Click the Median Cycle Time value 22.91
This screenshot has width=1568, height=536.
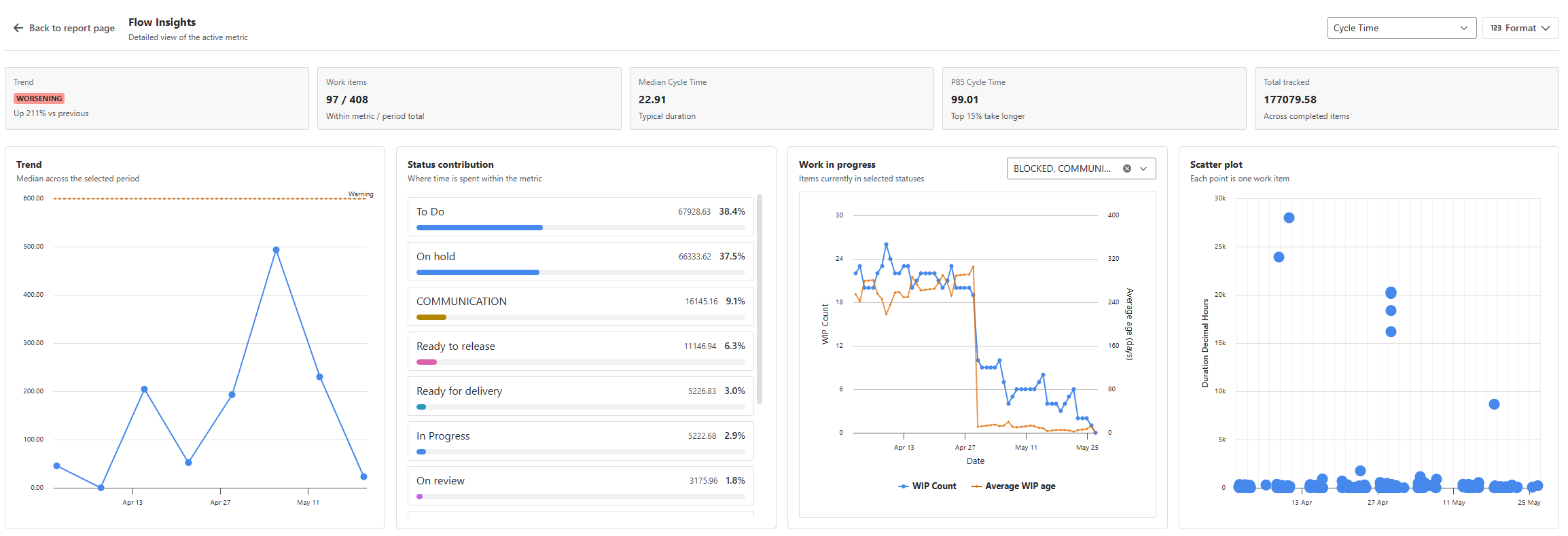coord(652,100)
